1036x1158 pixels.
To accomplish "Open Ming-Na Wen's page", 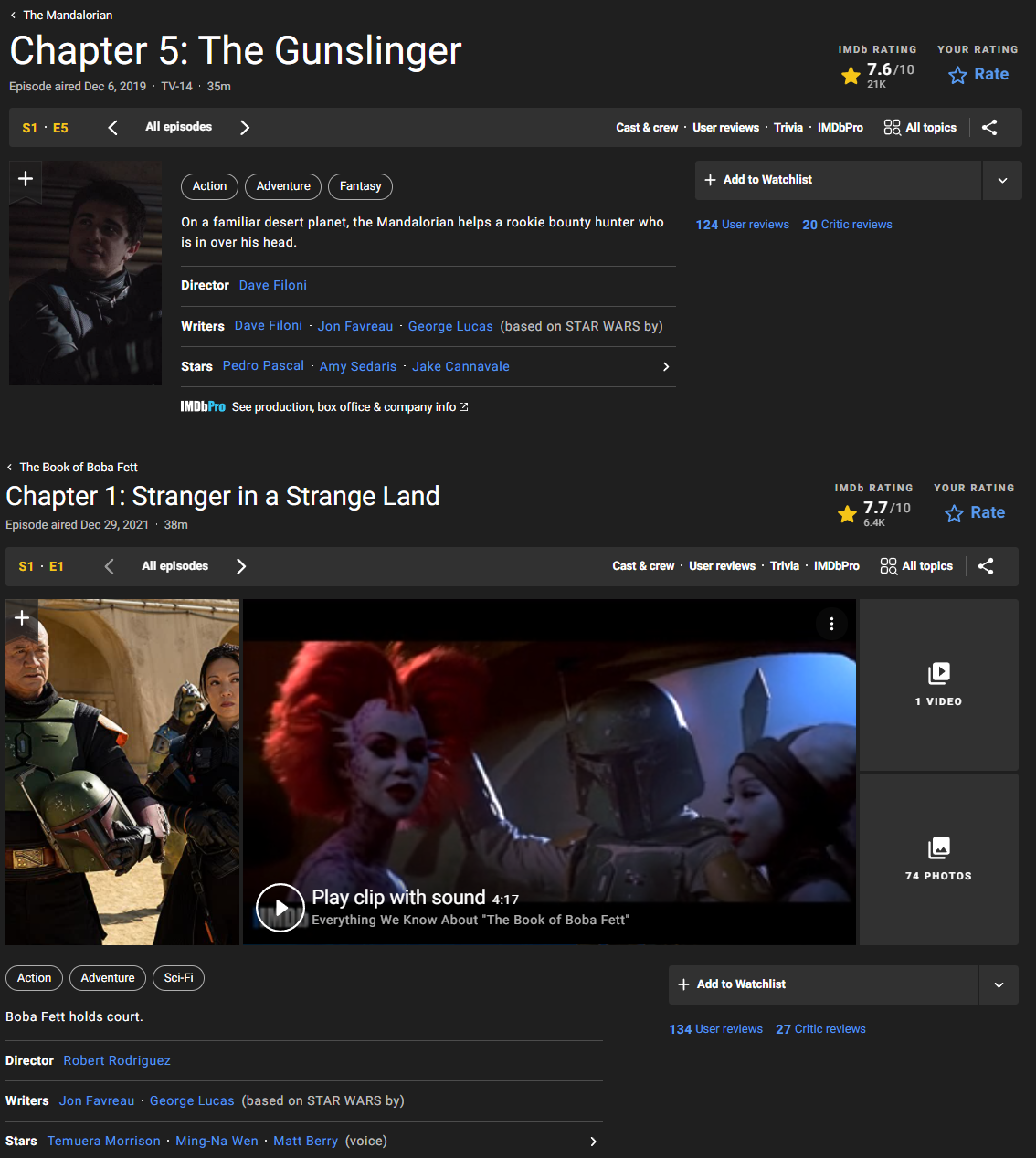I will (x=217, y=1141).
